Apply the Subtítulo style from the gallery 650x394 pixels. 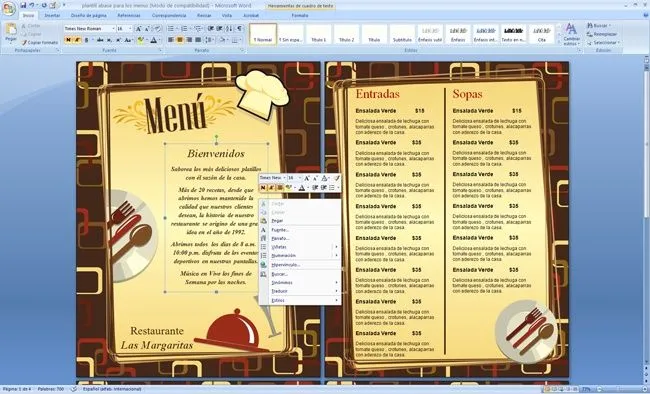click(402, 34)
